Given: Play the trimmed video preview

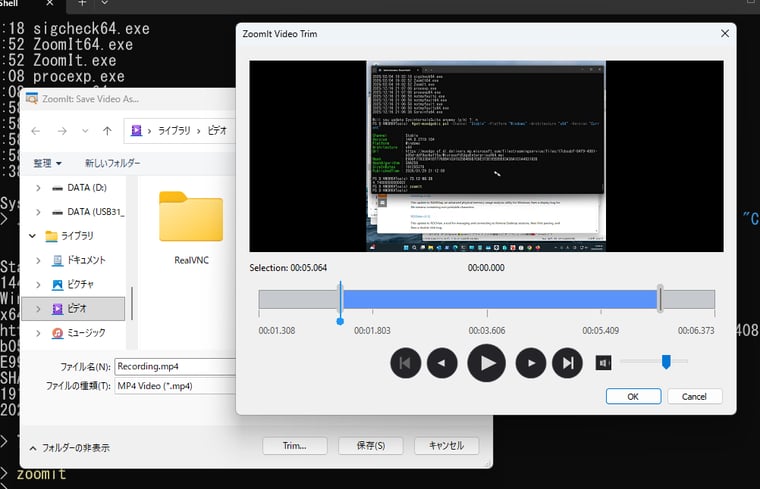Looking at the screenshot, I should click(486, 363).
